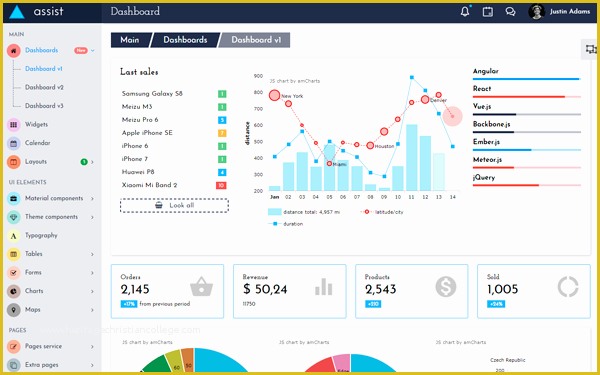Open Dashboard v3 in sidebar
The height and width of the screenshot is (375, 600).
(44, 106)
